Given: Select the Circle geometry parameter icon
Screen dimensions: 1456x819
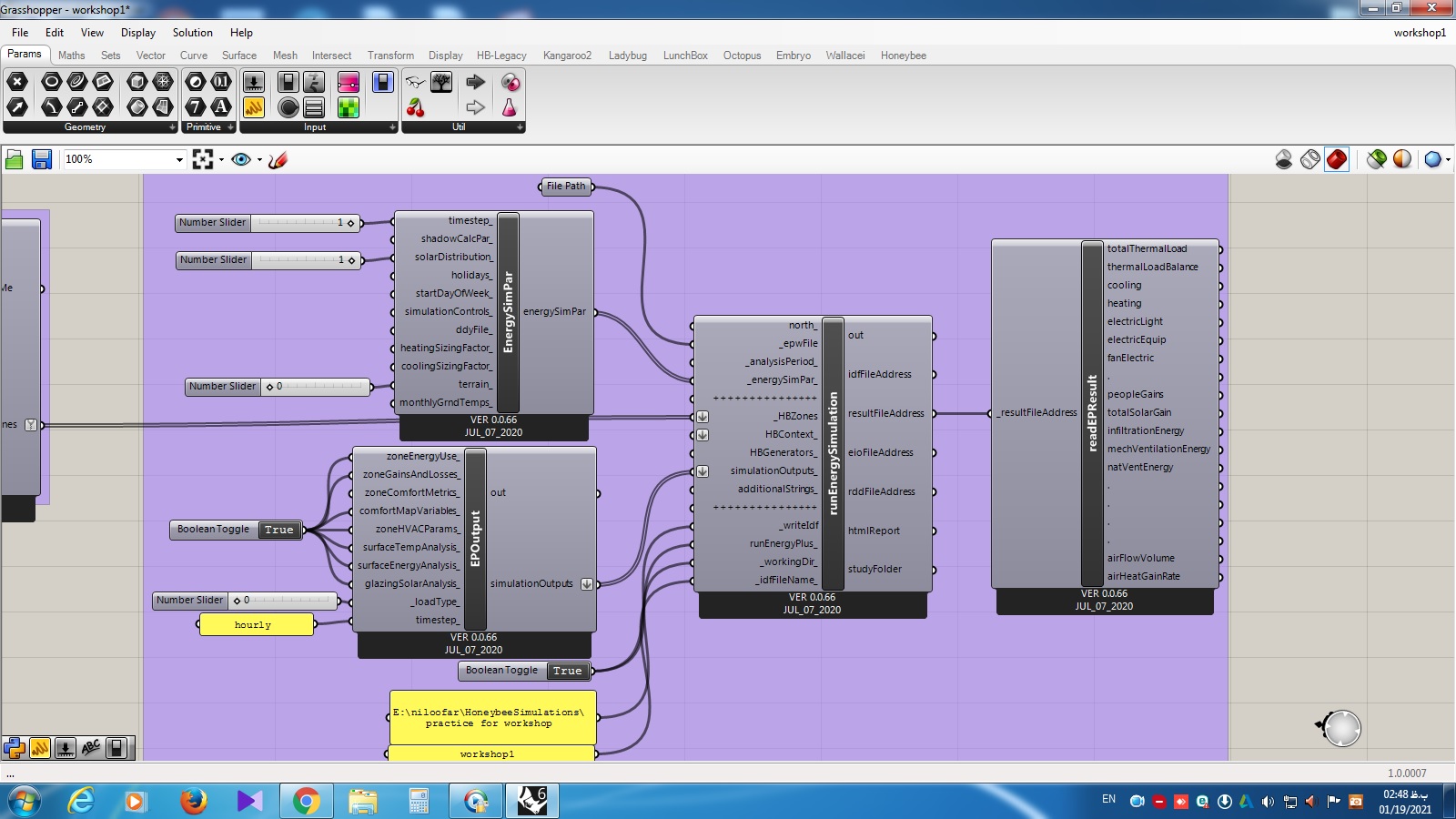Looking at the screenshot, I should click(52, 82).
